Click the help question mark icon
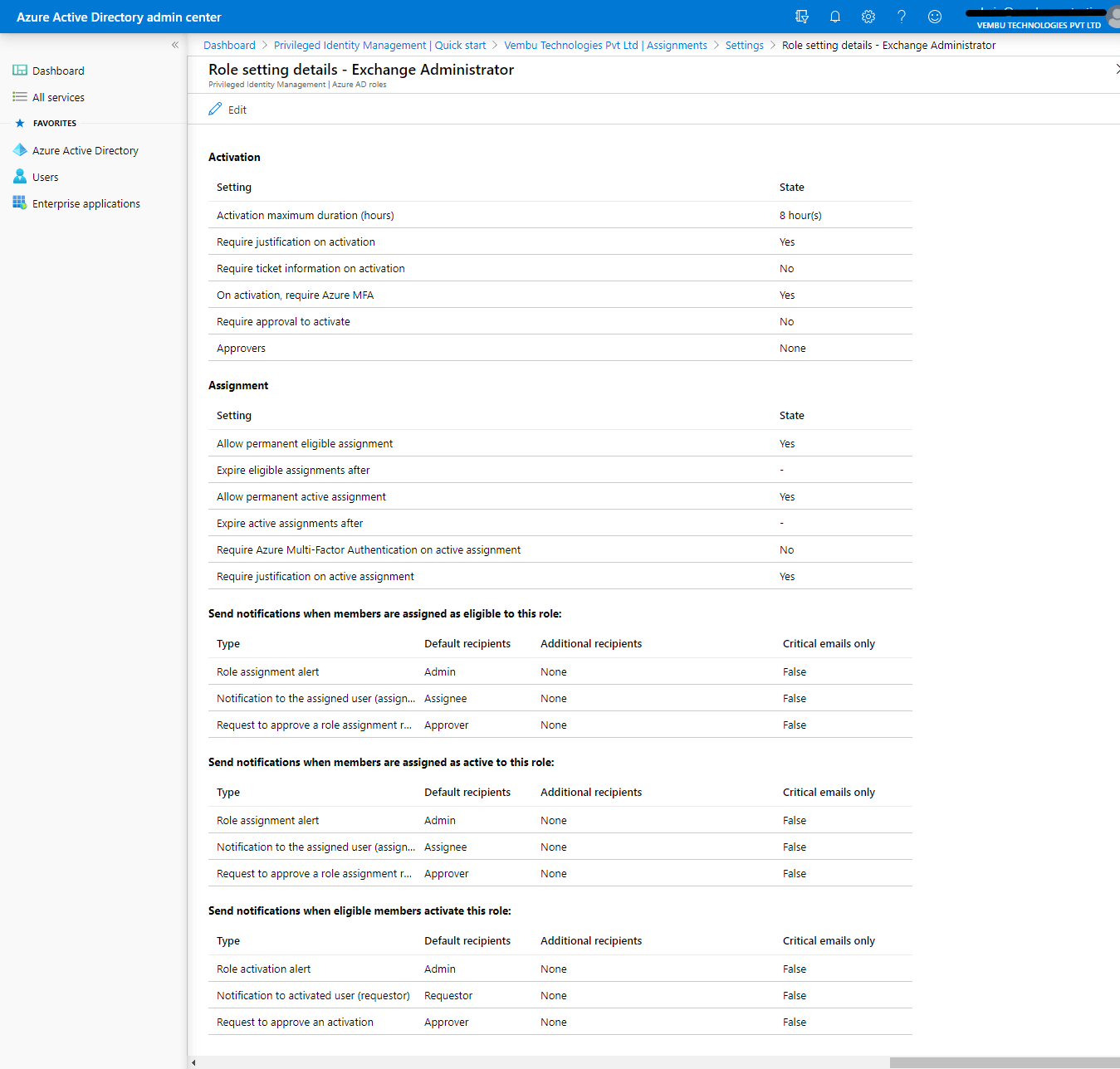Screen dimensions: 1120x1069 pyautogui.click(x=902, y=17)
